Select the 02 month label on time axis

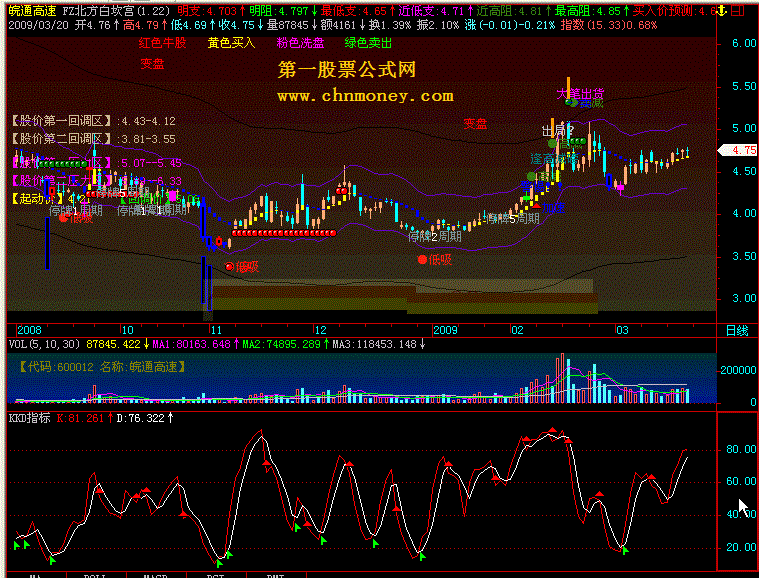pos(517,330)
